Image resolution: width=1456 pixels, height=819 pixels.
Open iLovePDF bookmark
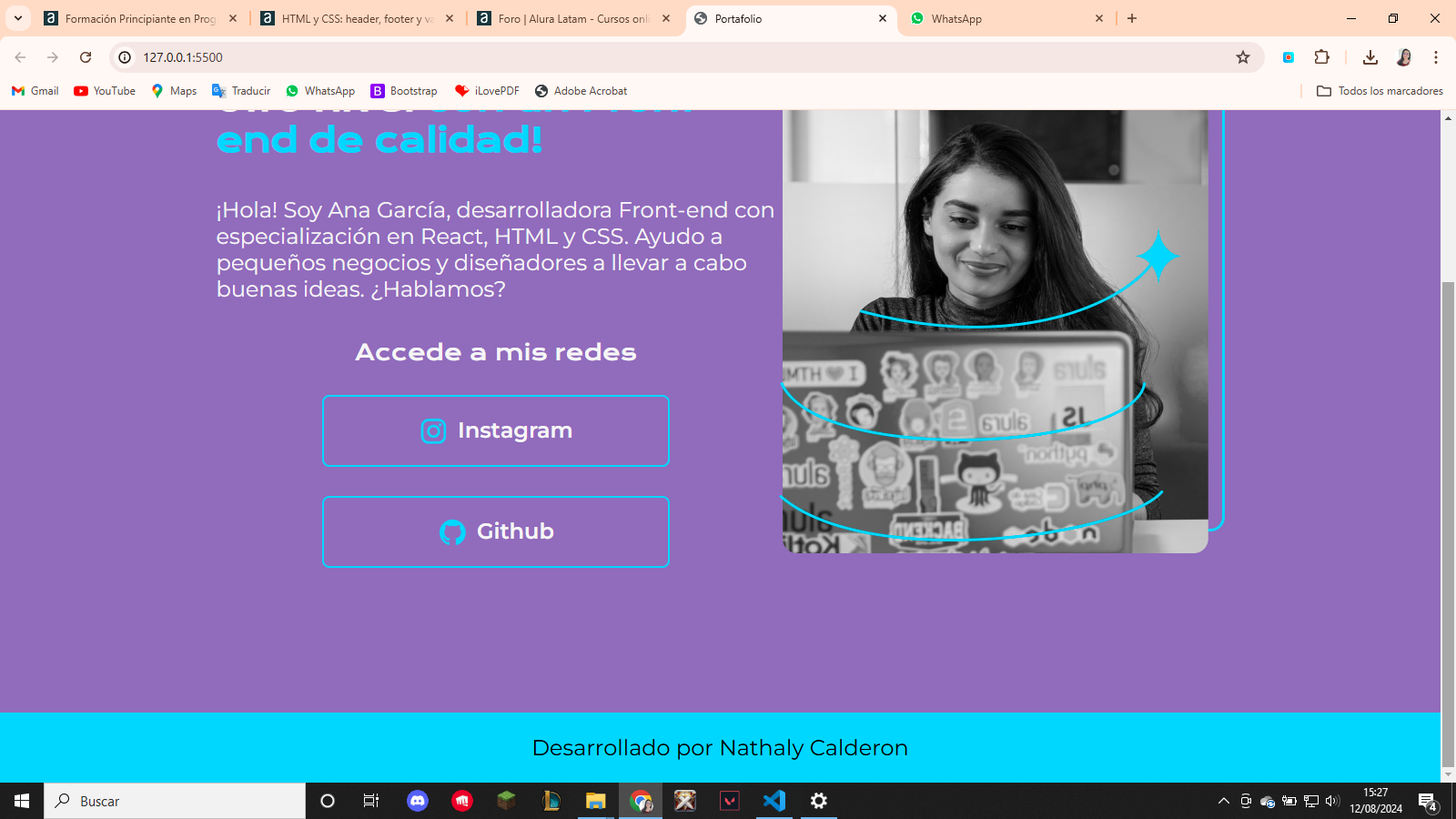click(x=487, y=91)
